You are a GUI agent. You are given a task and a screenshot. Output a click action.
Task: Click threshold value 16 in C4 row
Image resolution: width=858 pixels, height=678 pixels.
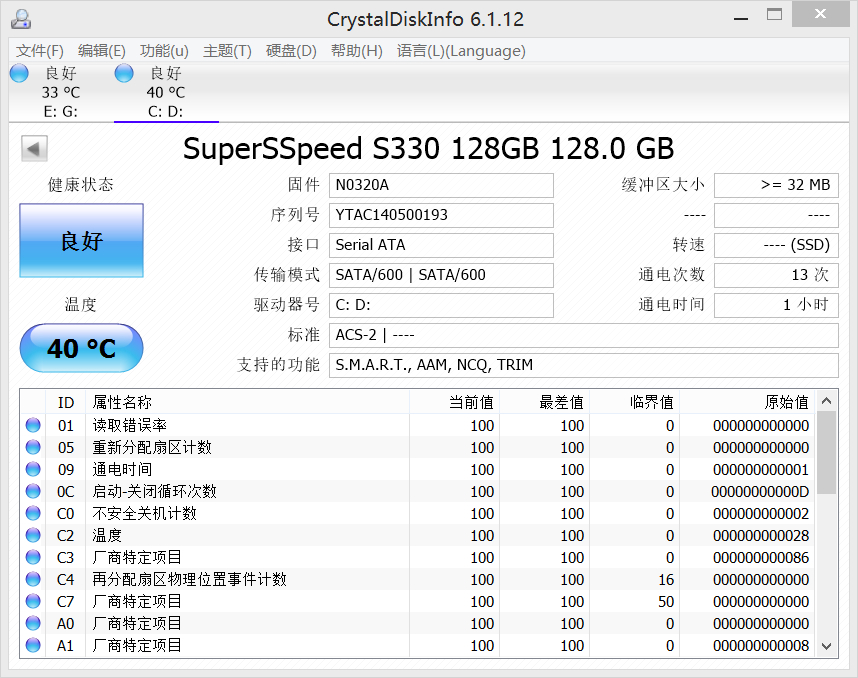(x=666, y=580)
